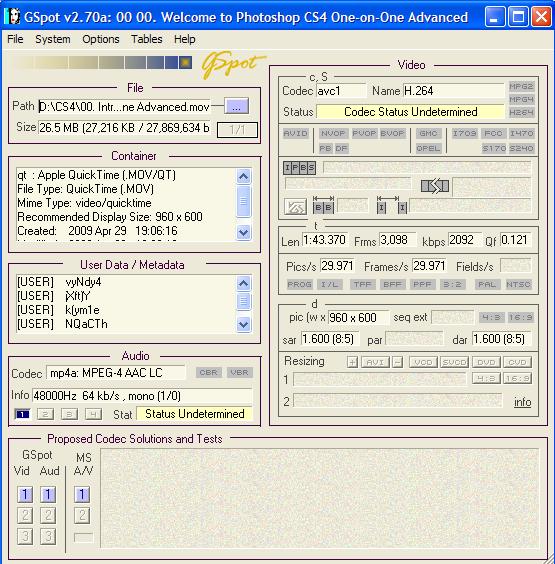This screenshot has width=555, height=564.
Task: Click the BFF field order indicator
Action: tap(392, 285)
